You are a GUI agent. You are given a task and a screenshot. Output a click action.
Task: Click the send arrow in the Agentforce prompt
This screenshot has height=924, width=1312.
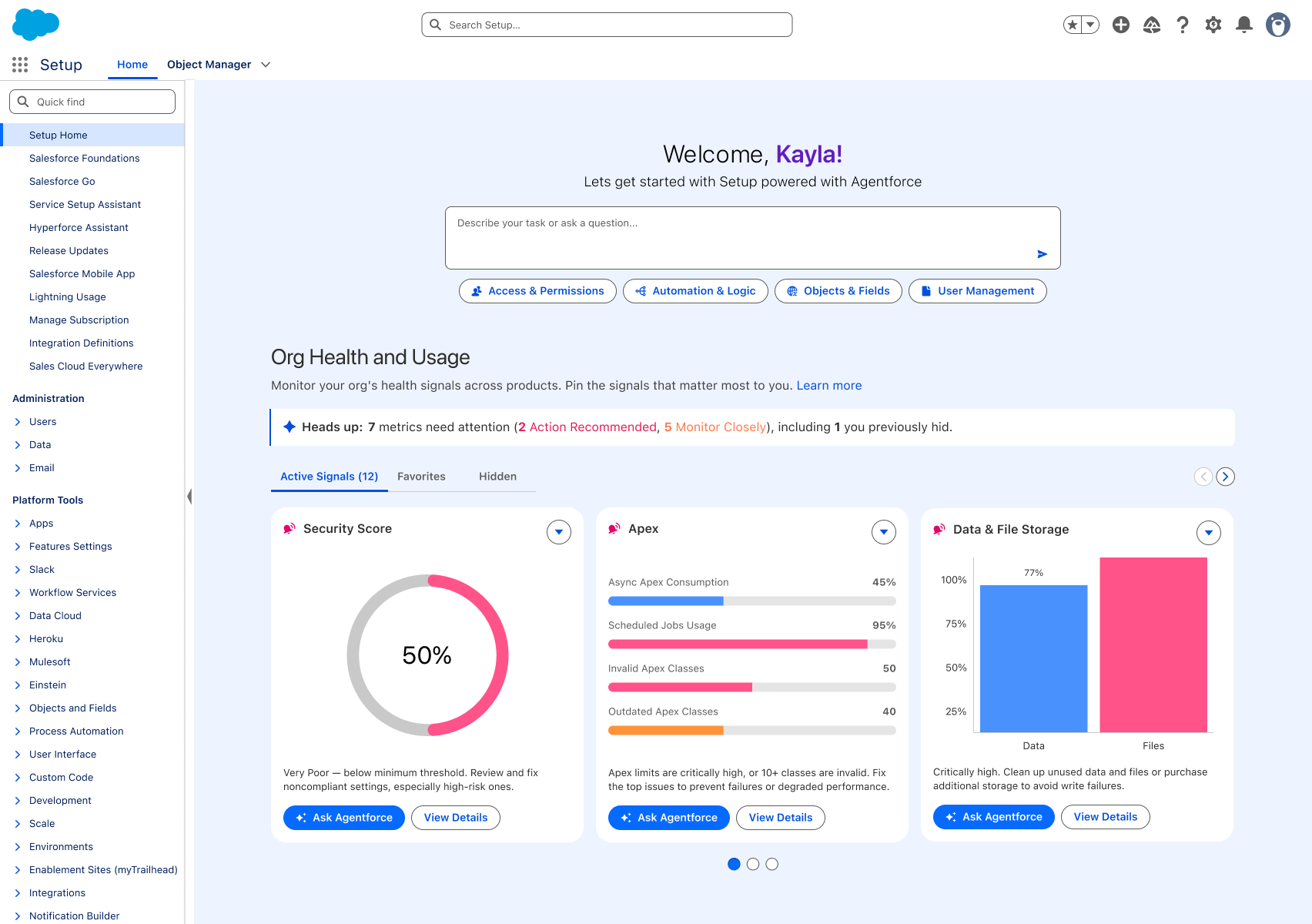point(1043,254)
